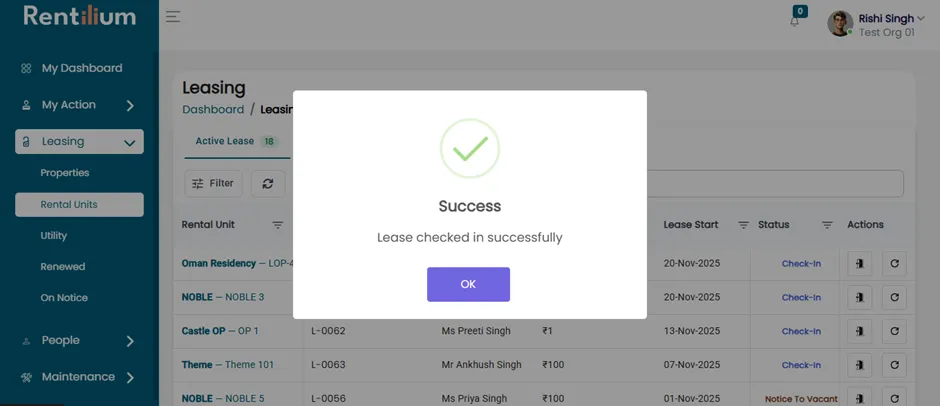Open the notifications bell icon
940x406 pixels.
pyautogui.click(x=794, y=22)
